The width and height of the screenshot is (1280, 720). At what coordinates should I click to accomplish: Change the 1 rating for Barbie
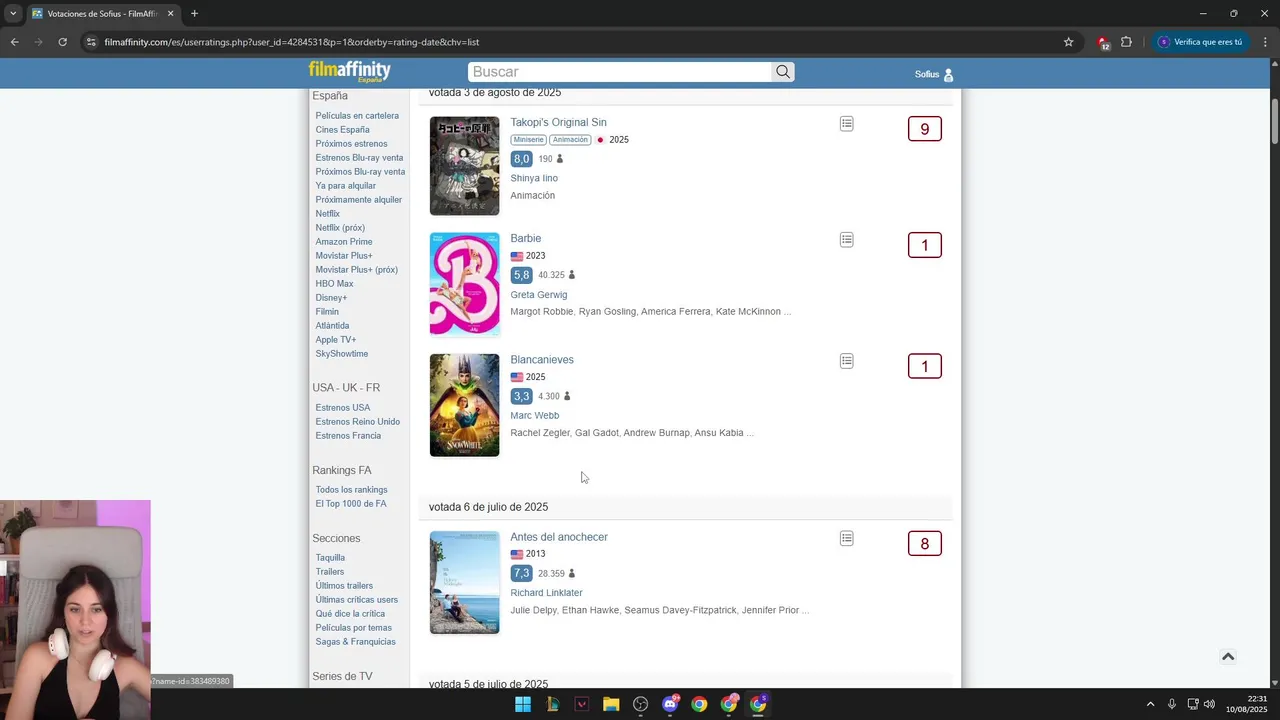[x=924, y=245]
